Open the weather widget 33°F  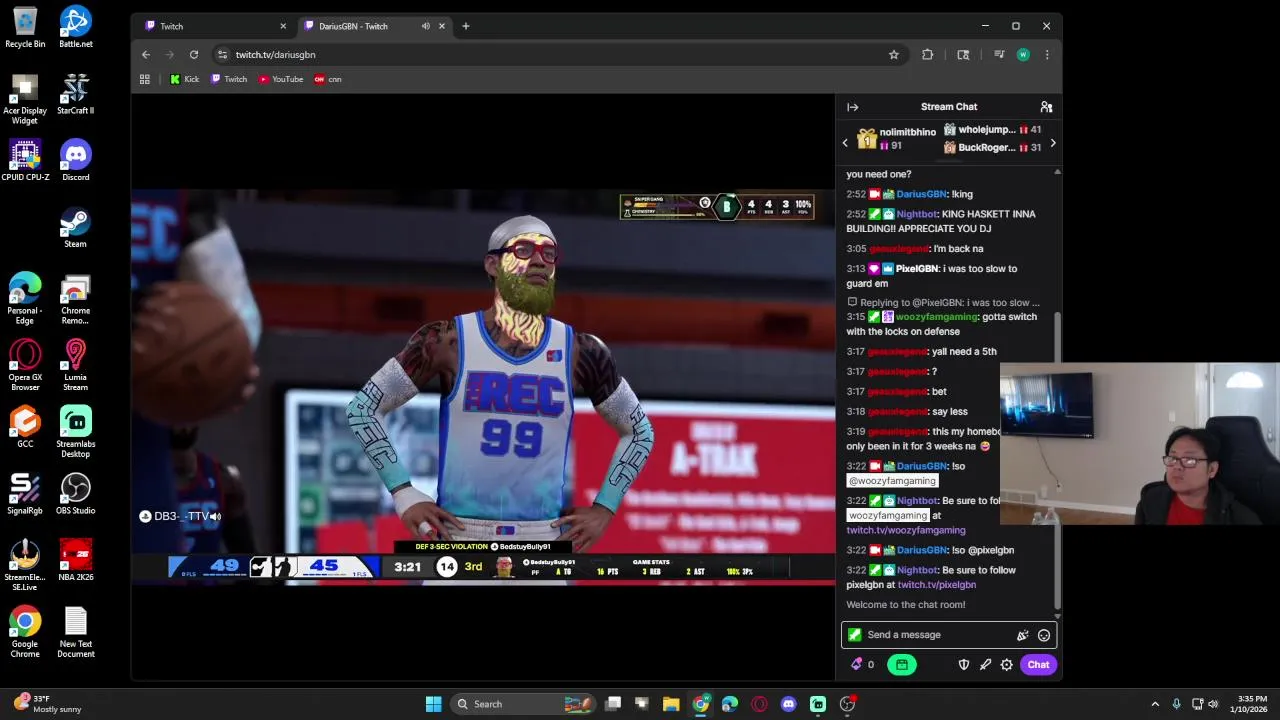(x=47, y=704)
